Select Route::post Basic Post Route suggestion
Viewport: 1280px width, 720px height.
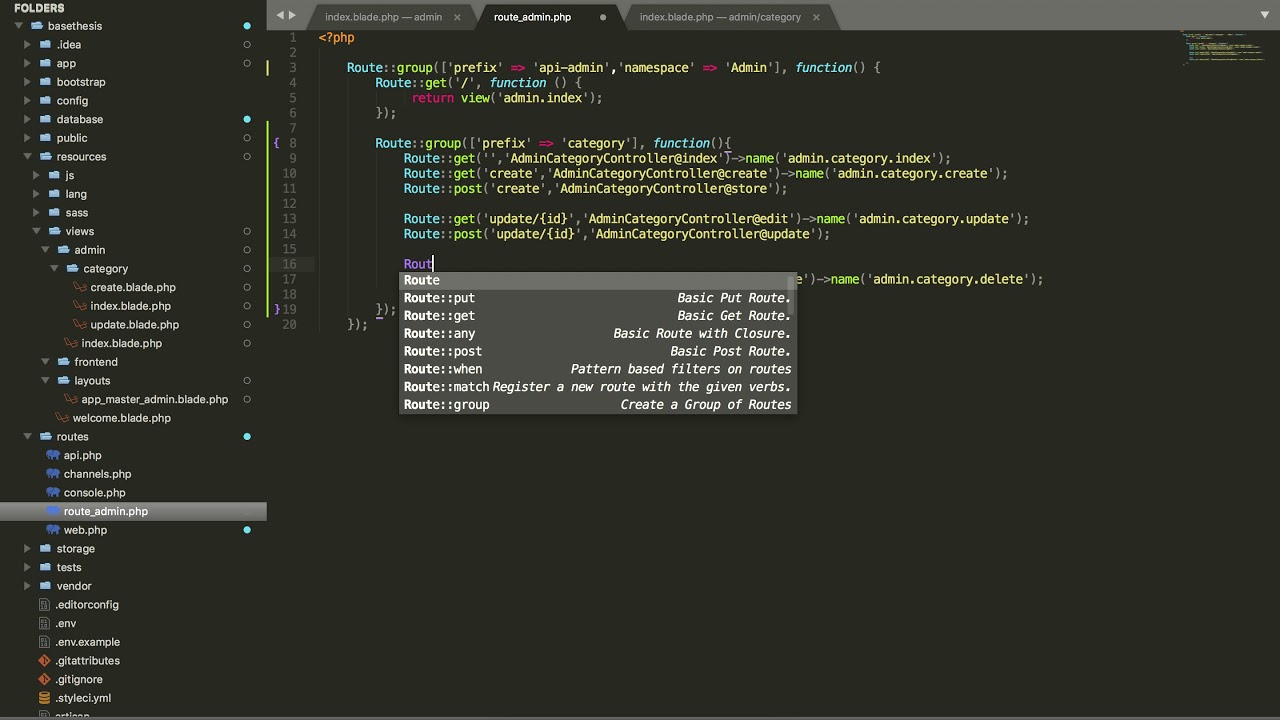pos(597,352)
